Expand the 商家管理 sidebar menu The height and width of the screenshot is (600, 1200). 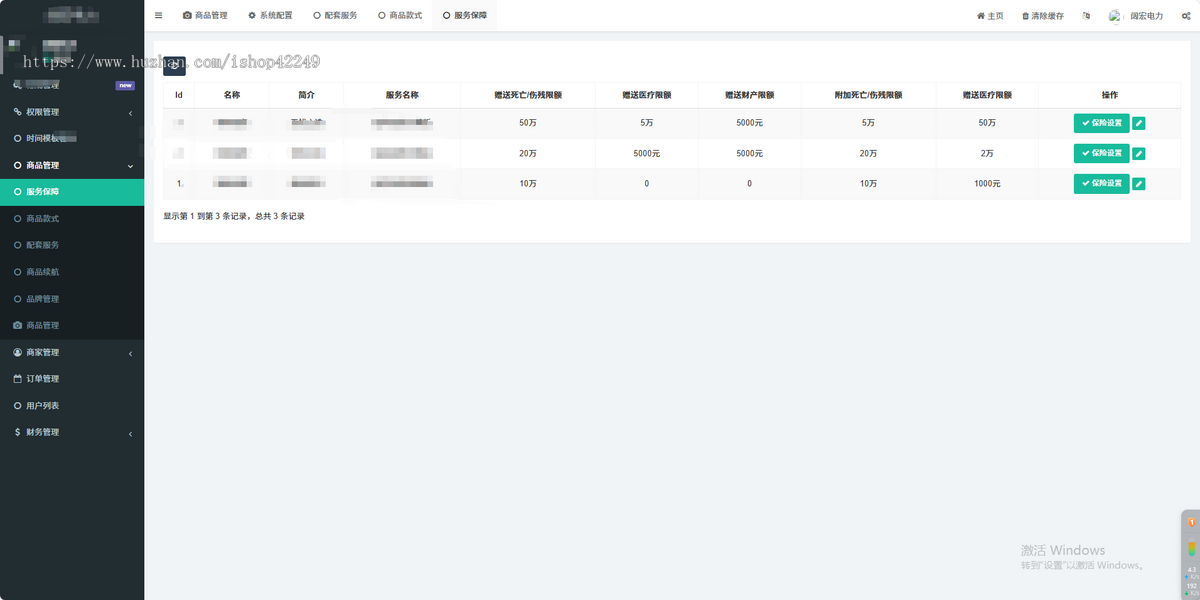[x=72, y=352]
